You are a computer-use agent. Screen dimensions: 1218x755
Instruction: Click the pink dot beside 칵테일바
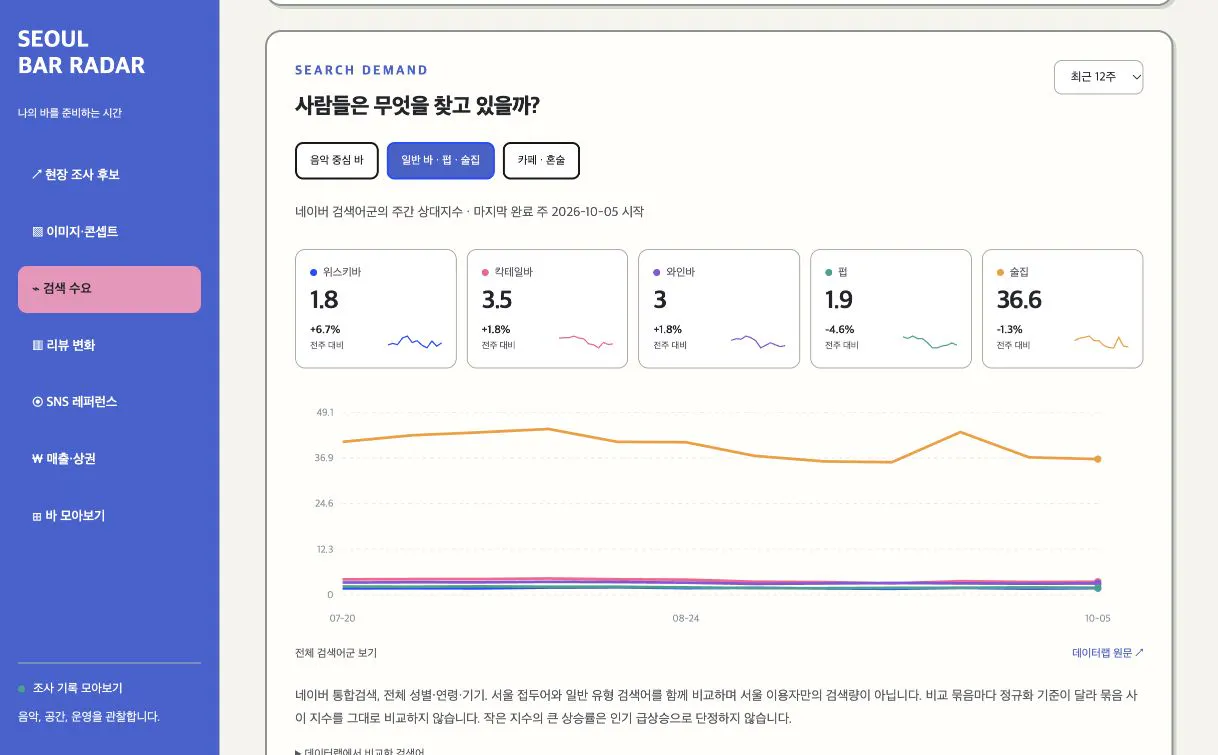tap(486, 272)
